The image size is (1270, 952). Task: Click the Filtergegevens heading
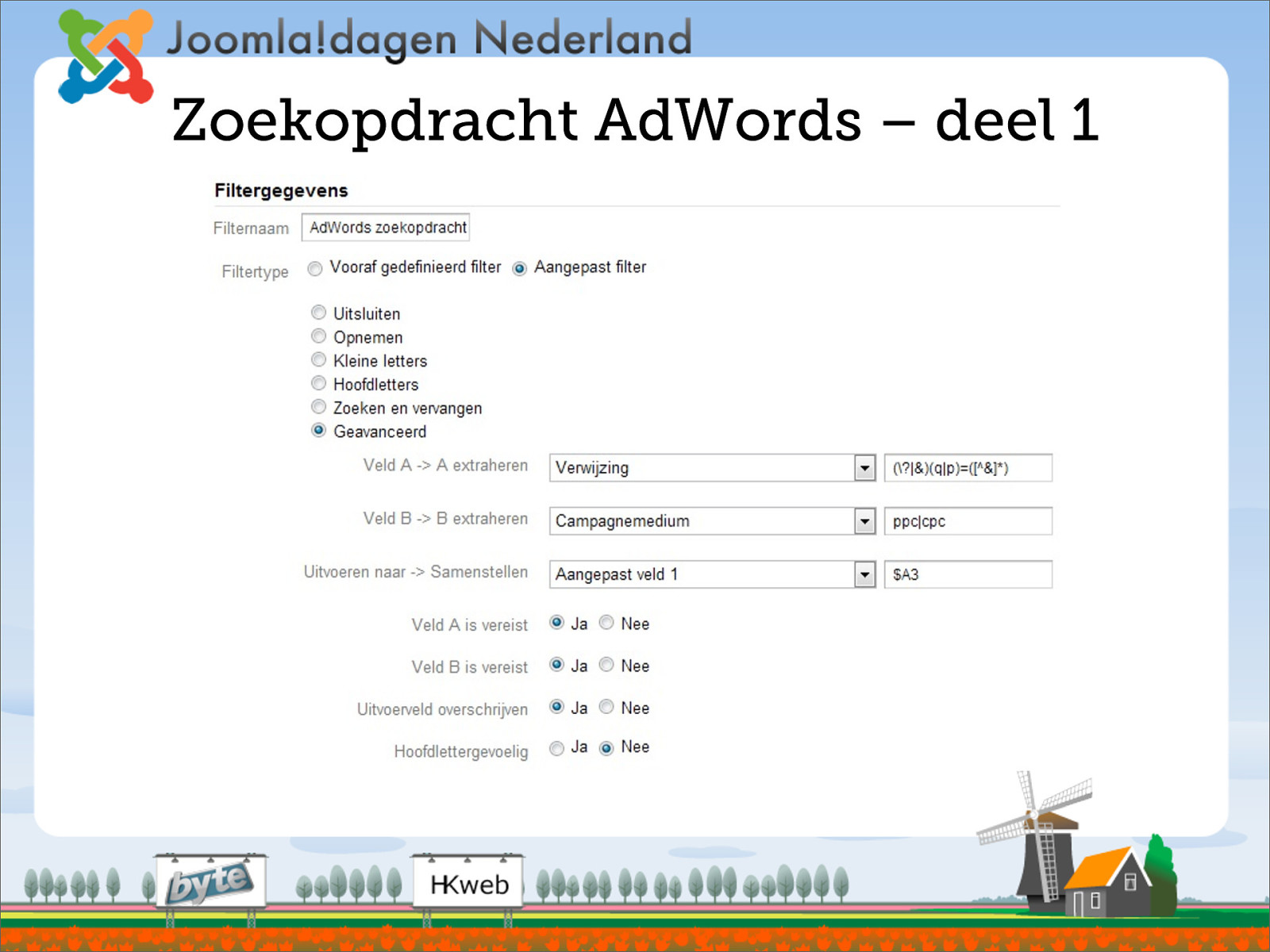click(x=281, y=190)
